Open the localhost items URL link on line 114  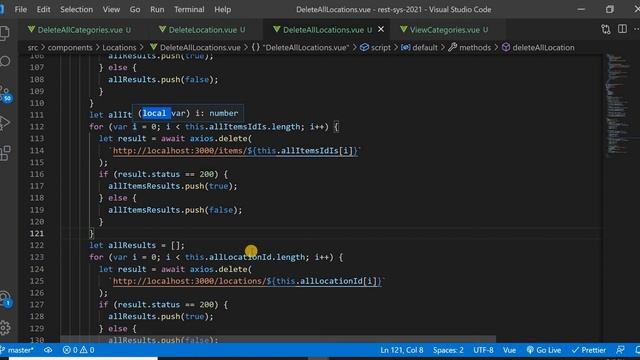coord(235,151)
